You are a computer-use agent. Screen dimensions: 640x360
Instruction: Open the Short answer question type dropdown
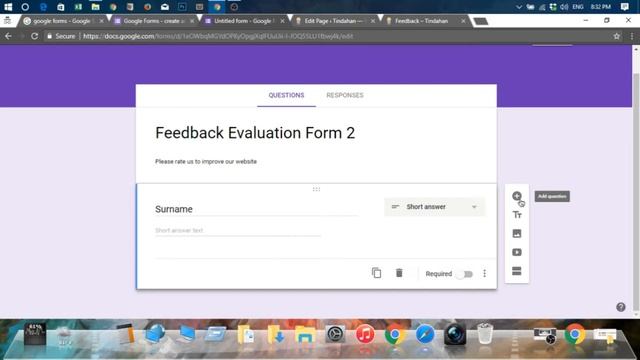(434, 207)
